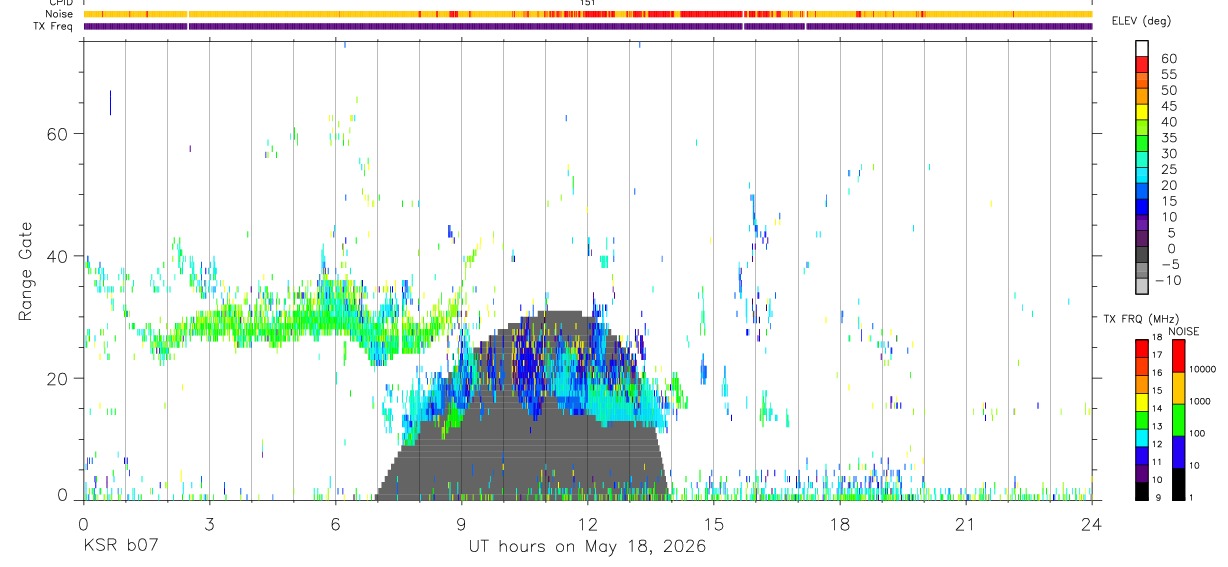Viewport: 1228px width, 567px height.
Task: Click the 'TX Freq' row label at top
Action: pos(54,26)
